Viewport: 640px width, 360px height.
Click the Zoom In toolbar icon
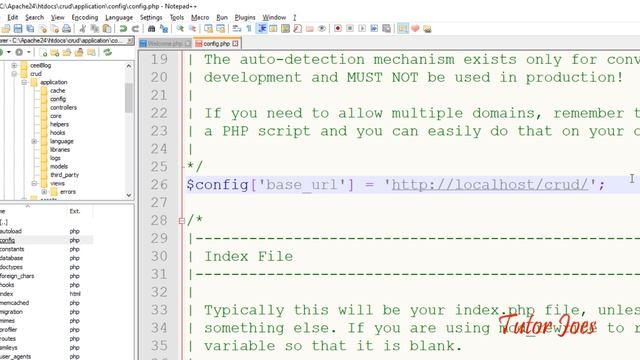click(180, 29)
